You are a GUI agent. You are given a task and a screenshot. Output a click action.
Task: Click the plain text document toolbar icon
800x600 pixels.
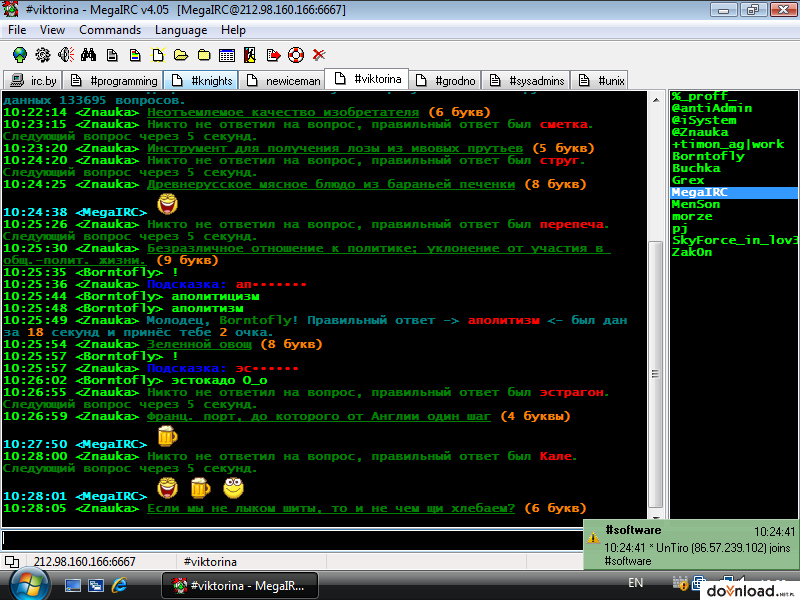tap(112, 55)
